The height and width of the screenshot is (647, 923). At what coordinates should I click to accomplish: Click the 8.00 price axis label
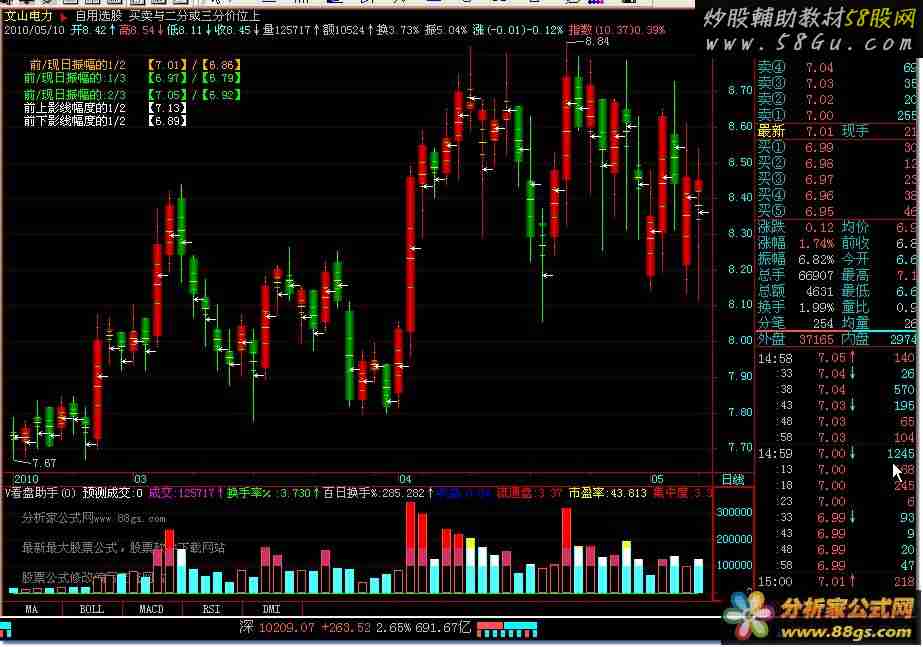pos(740,340)
